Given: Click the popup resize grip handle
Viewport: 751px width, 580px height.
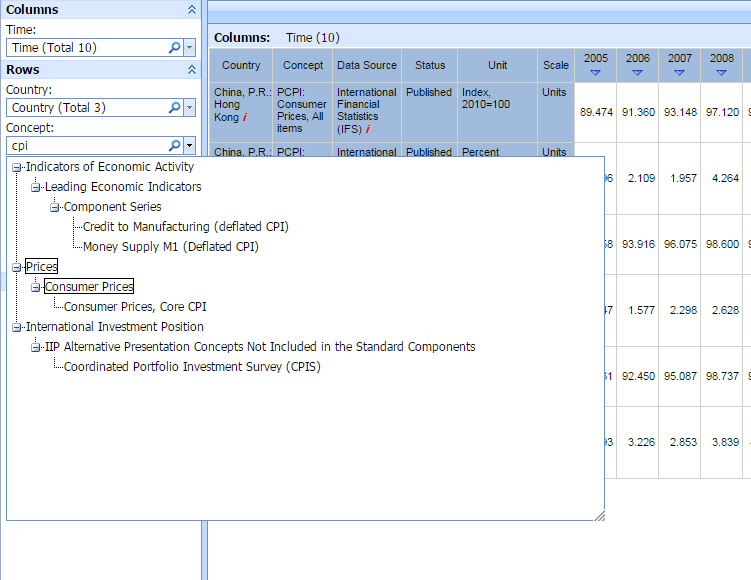Looking at the screenshot, I should click(599, 516).
